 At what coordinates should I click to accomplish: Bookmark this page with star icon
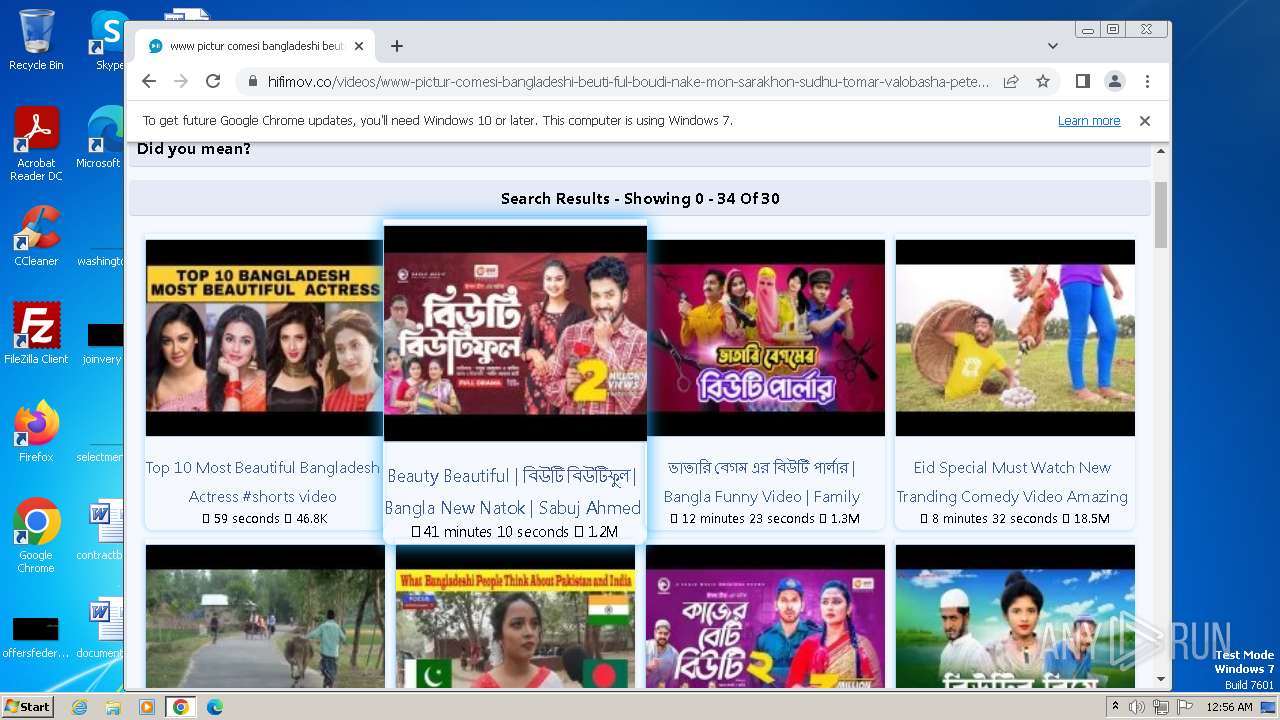click(x=1043, y=81)
